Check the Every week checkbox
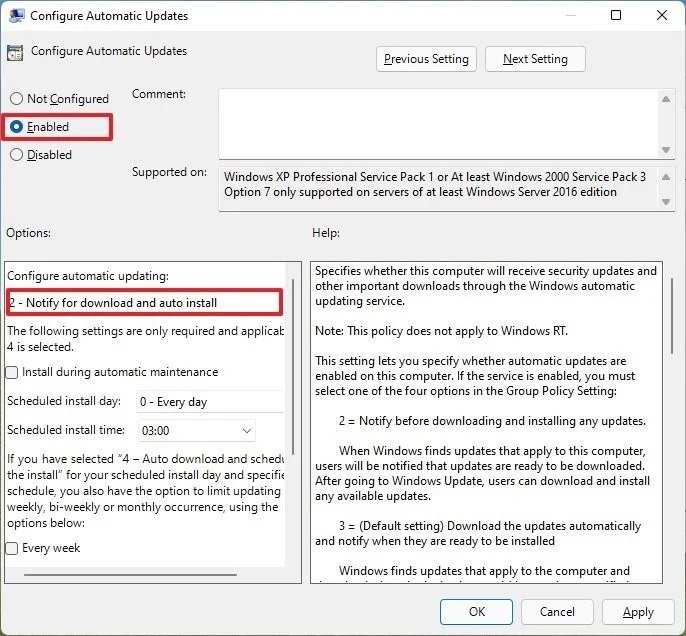This screenshot has height=636, width=686. (12, 549)
